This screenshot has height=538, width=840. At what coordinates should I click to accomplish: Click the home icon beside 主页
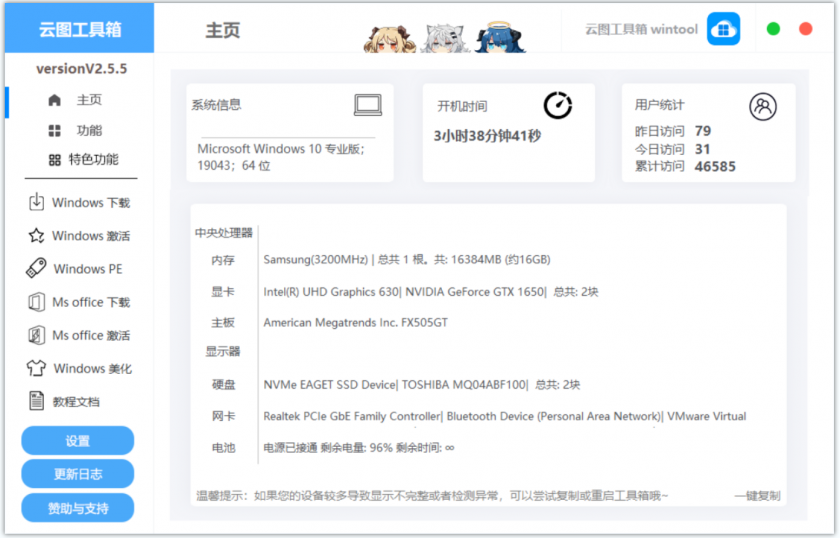[55, 100]
